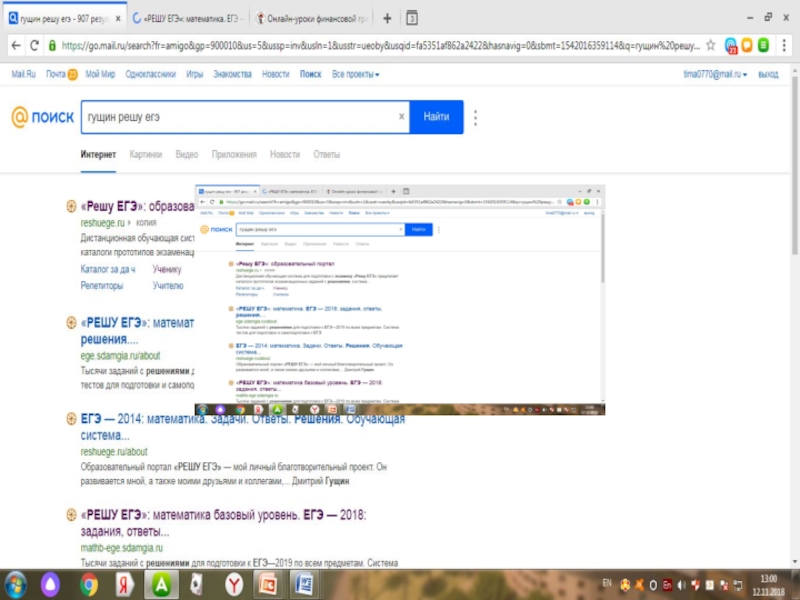Screen dimensions: 800x600
Task: Select the Интернет search tab
Action: coord(98,155)
